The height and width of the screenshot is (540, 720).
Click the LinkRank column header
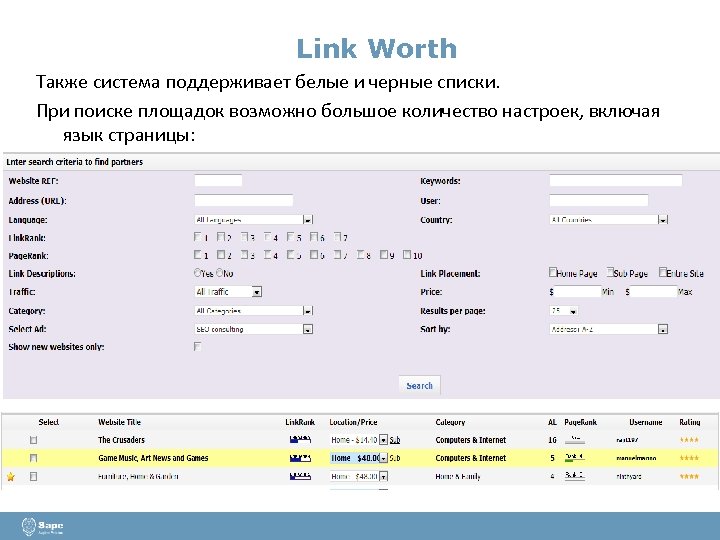(300, 422)
